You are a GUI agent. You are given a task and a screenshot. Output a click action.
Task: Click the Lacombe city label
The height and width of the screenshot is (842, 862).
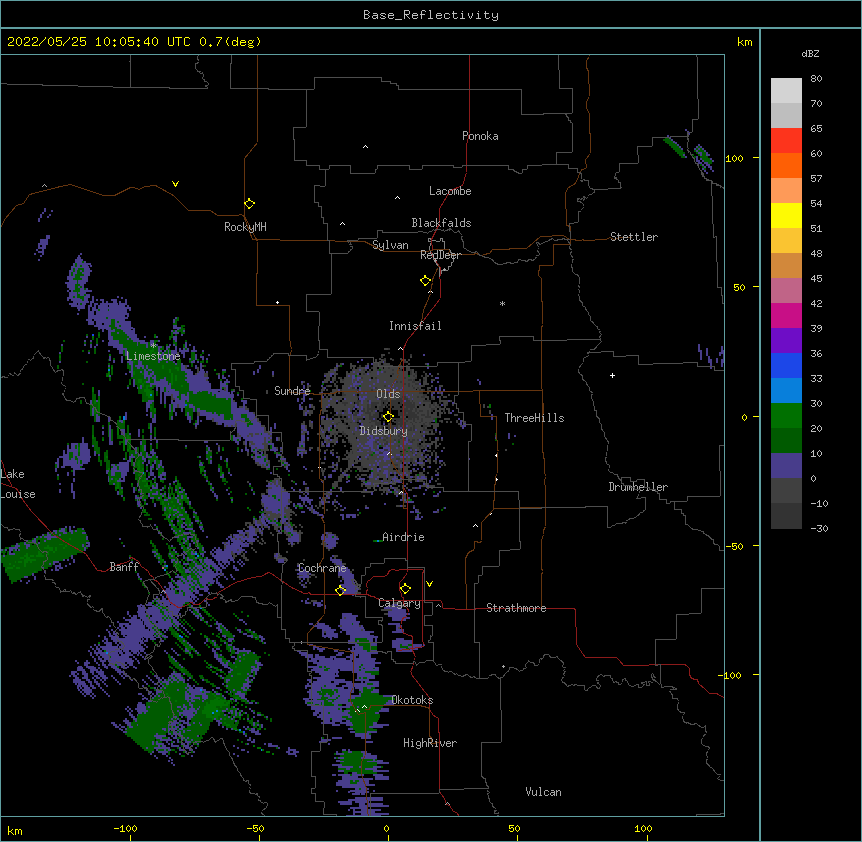[x=450, y=191]
